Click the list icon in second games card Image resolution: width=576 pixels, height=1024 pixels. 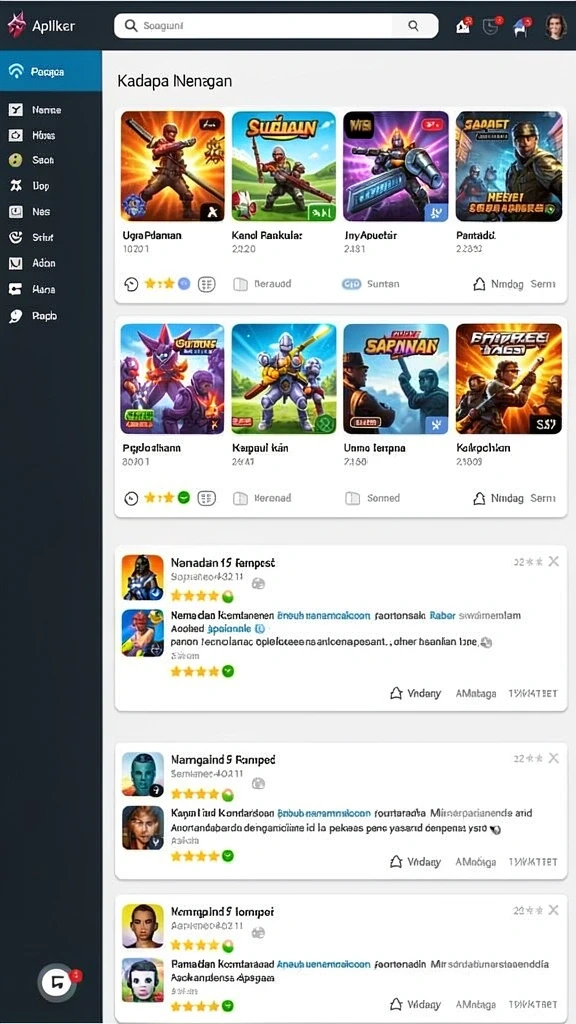[206, 498]
